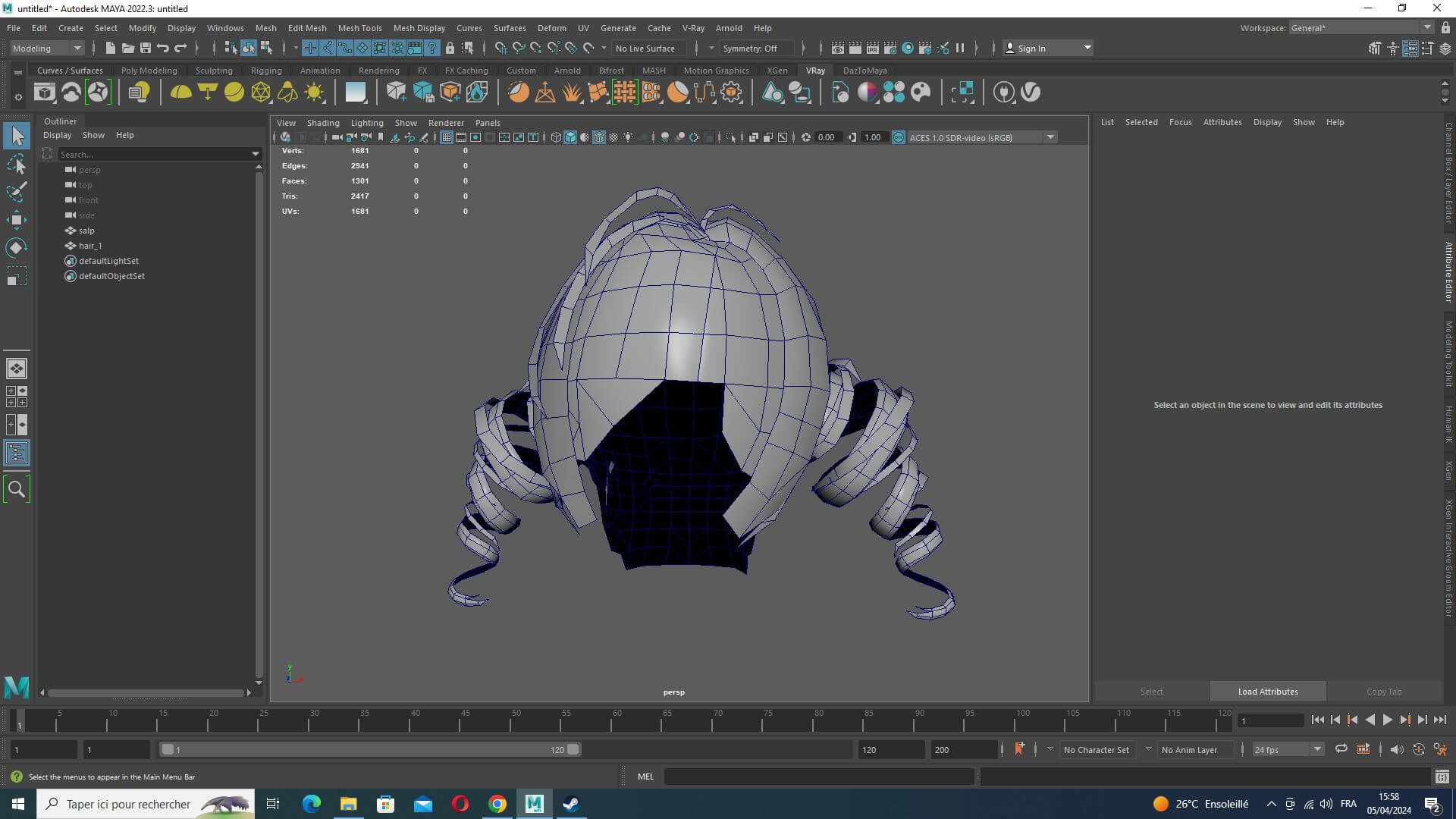Click the V-Ray fur icon on shelf
Viewport: 1456px width, 819px height.
571,93
